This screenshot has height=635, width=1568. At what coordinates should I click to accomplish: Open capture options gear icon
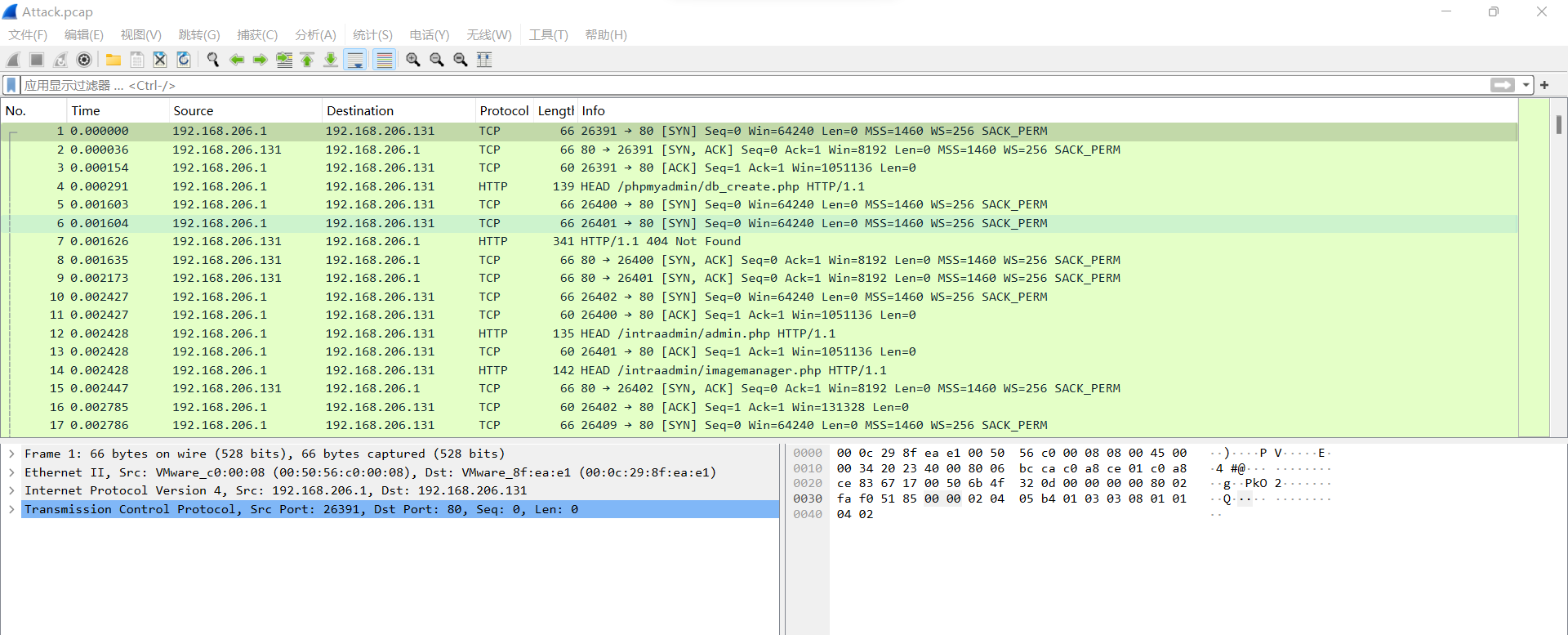coord(84,60)
